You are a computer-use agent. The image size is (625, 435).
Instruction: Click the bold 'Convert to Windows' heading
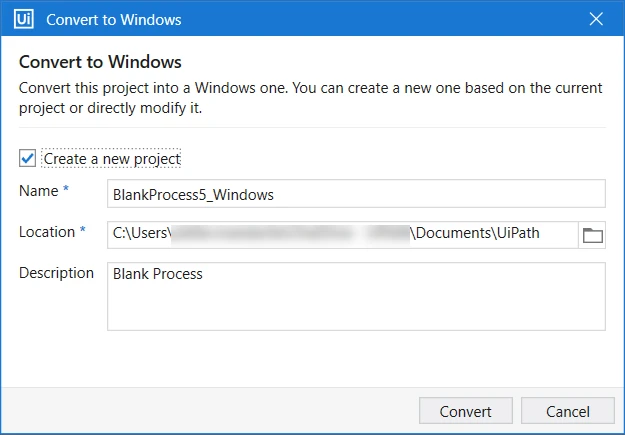point(100,62)
